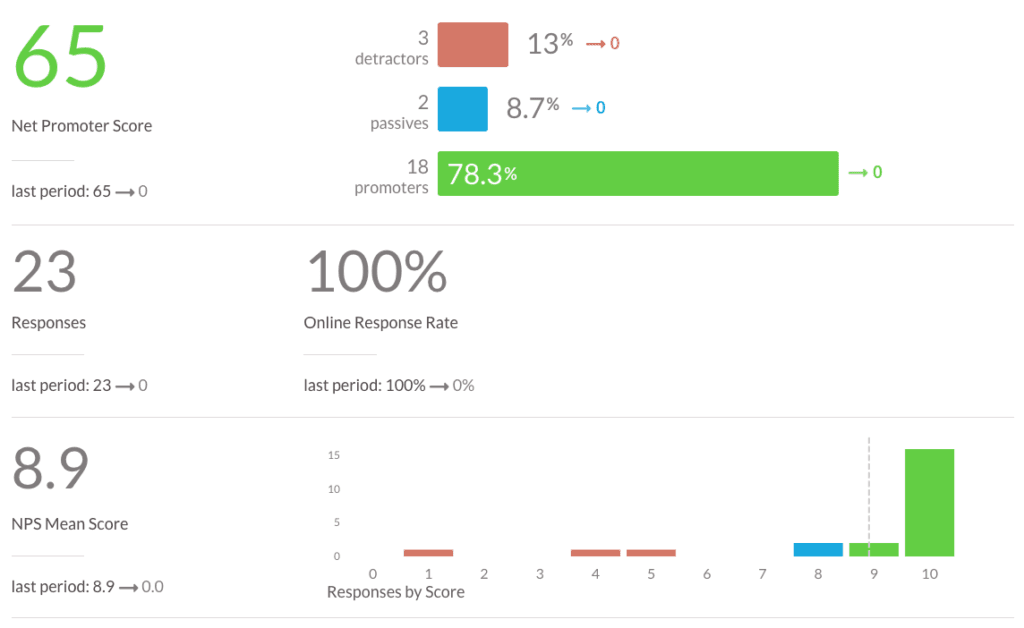This screenshot has width=1024, height=628.
Task: Click the large 65 Net Promoter Score
Action: [60, 56]
